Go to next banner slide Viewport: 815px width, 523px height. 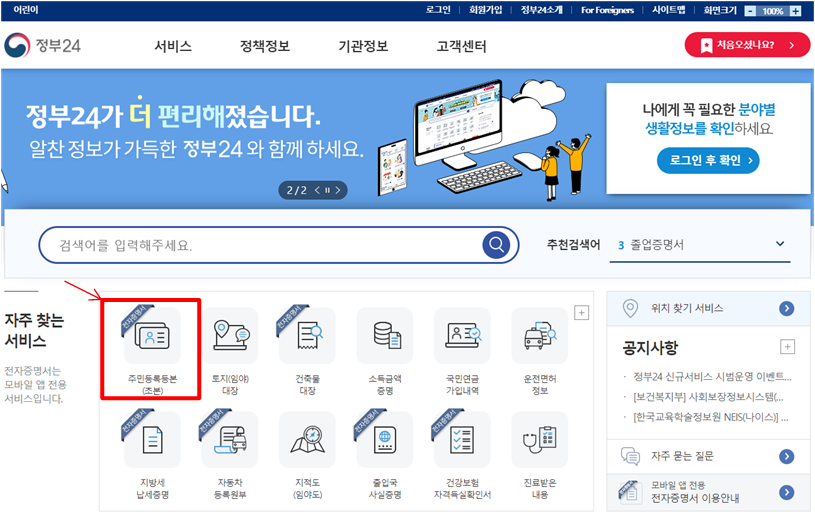pos(338,190)
